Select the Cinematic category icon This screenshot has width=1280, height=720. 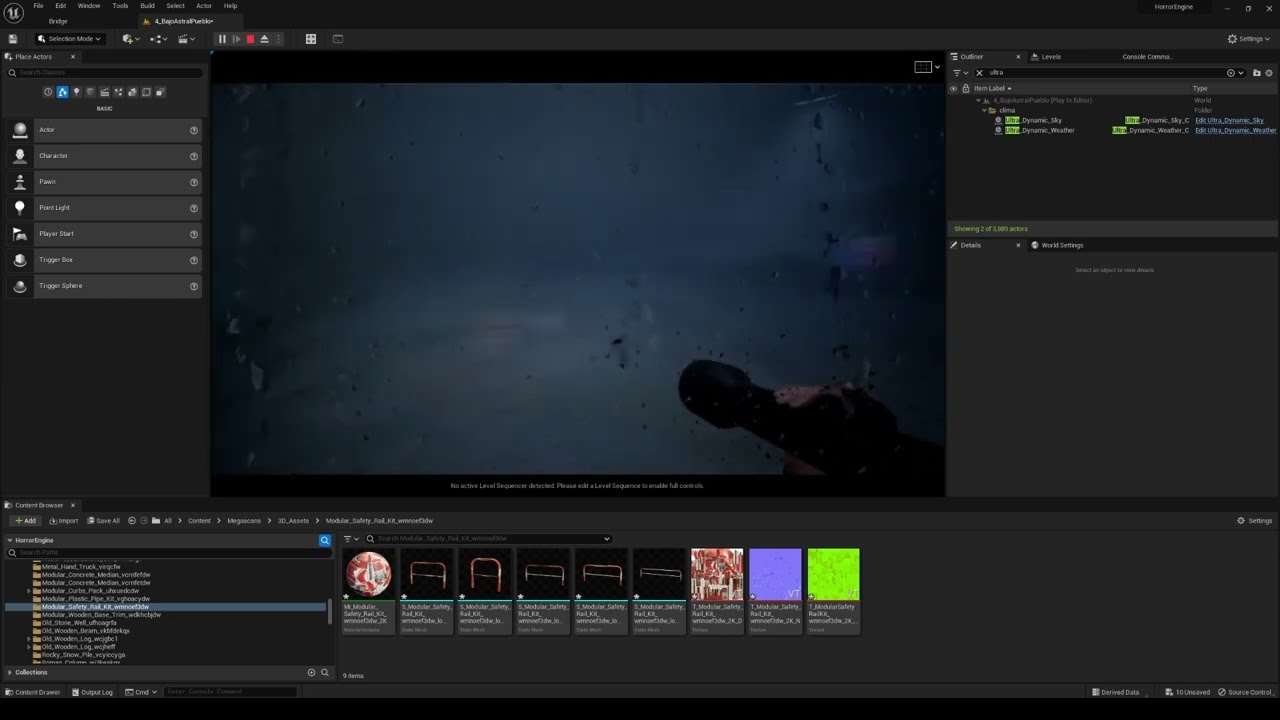coord(104,92)
